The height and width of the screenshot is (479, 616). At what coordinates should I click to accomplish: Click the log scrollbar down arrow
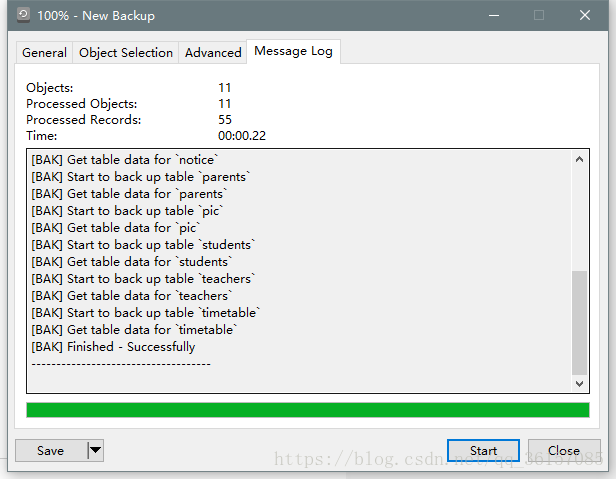pos(580,384)
